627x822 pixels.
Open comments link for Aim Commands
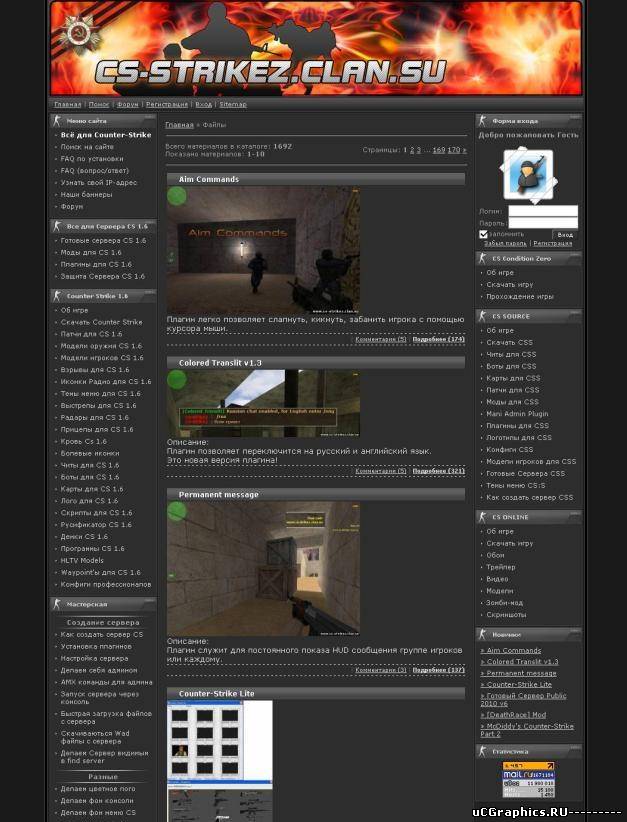(x=381, y=339)
